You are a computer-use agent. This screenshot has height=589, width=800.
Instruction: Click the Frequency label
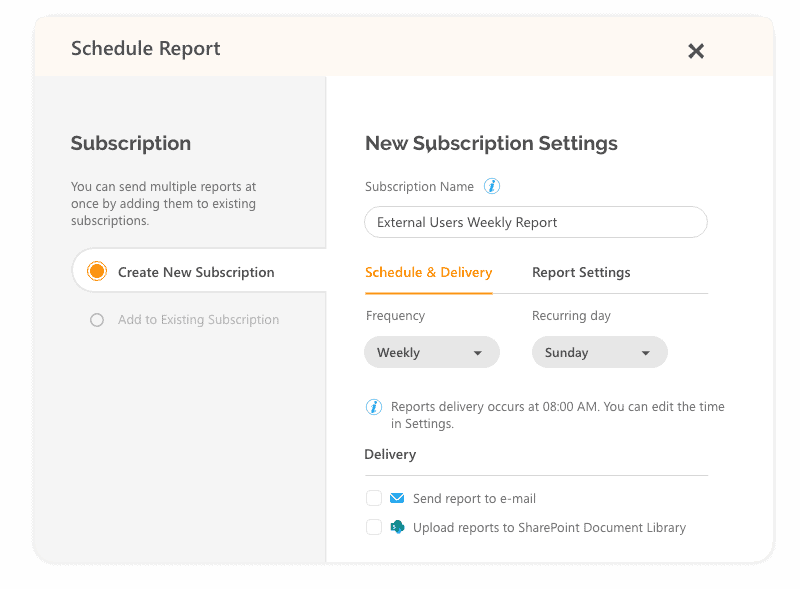395,316
